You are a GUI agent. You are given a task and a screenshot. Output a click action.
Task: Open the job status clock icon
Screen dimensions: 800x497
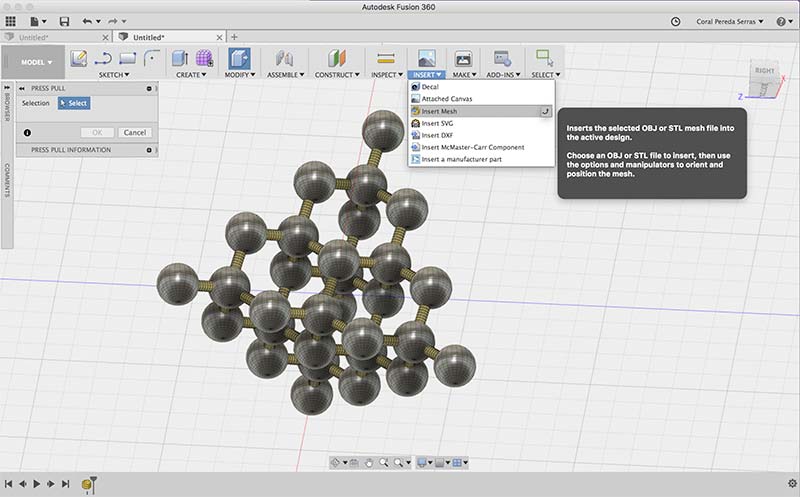[676, 21]
